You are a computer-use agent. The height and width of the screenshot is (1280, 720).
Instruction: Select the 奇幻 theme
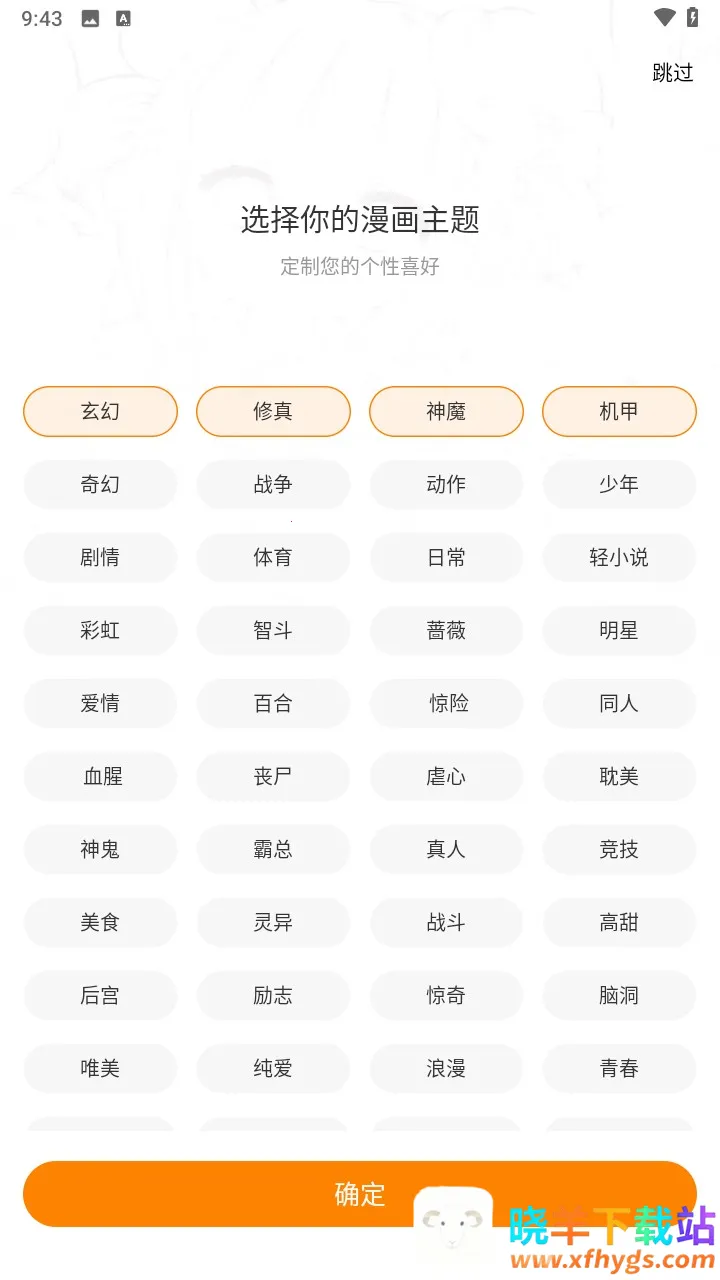click(100, 484)
